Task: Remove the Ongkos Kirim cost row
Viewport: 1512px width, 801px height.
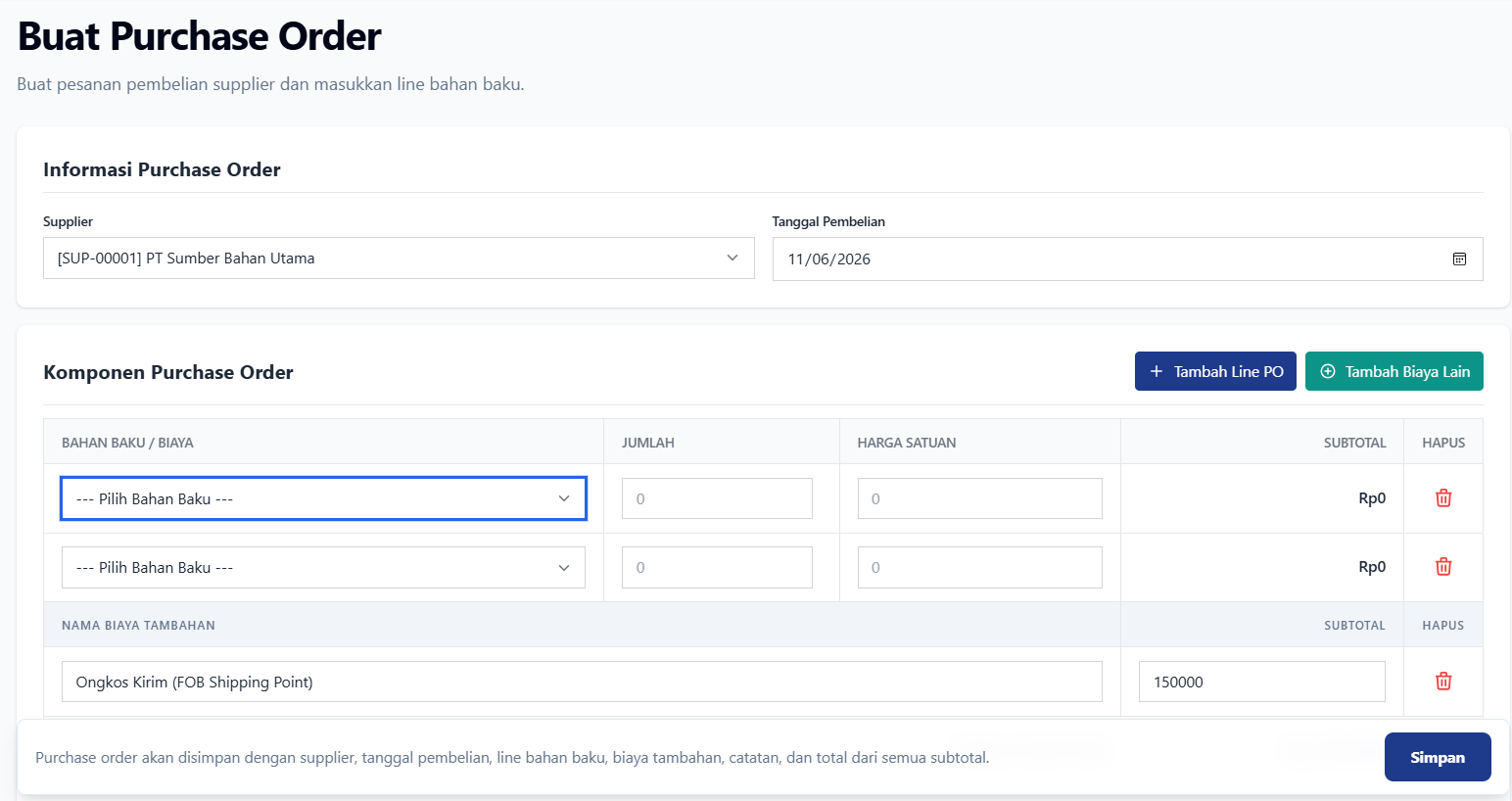Action: [x=1443, y=682]
